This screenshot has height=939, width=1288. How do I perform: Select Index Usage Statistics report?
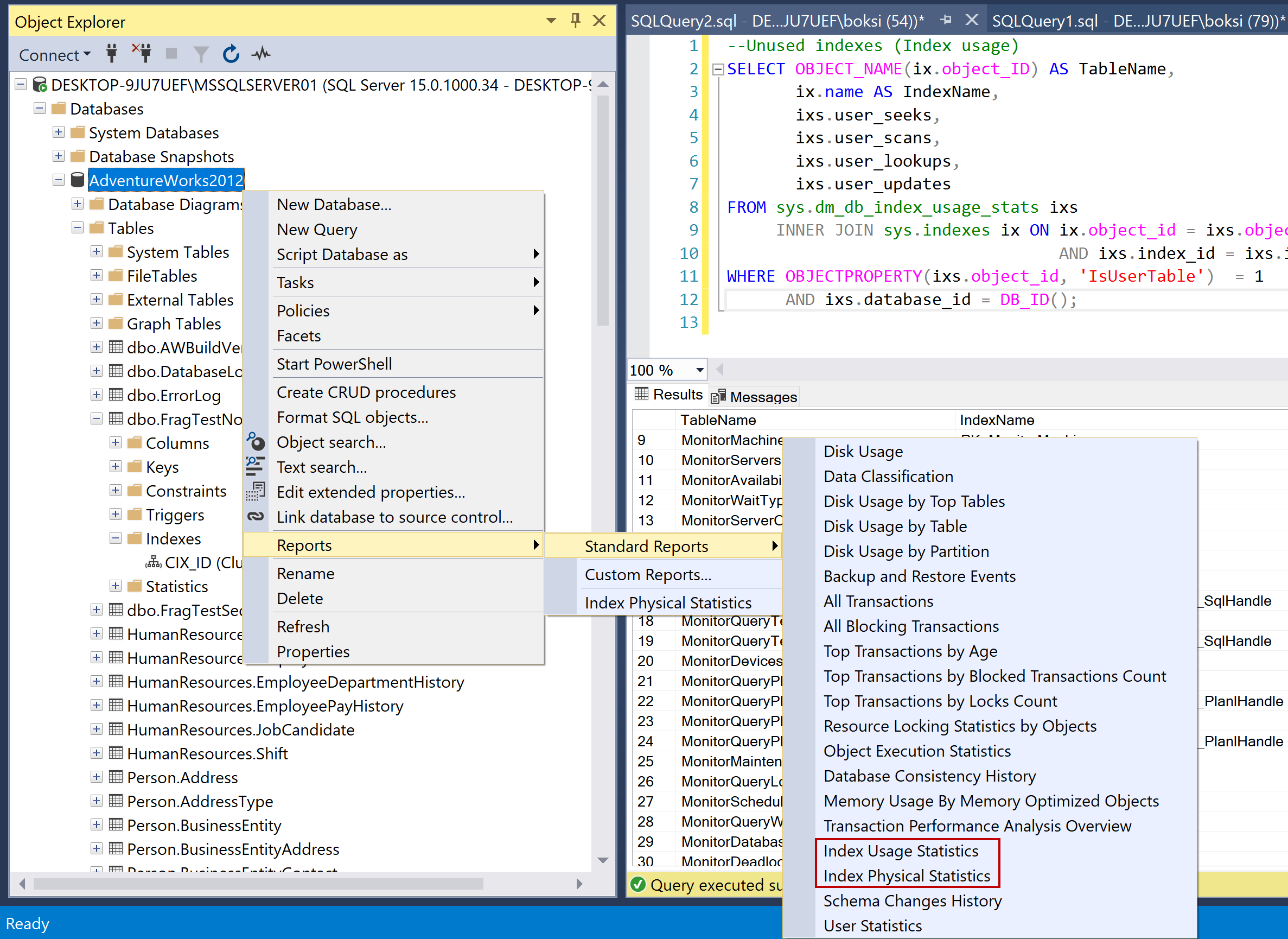click(901, 851)
